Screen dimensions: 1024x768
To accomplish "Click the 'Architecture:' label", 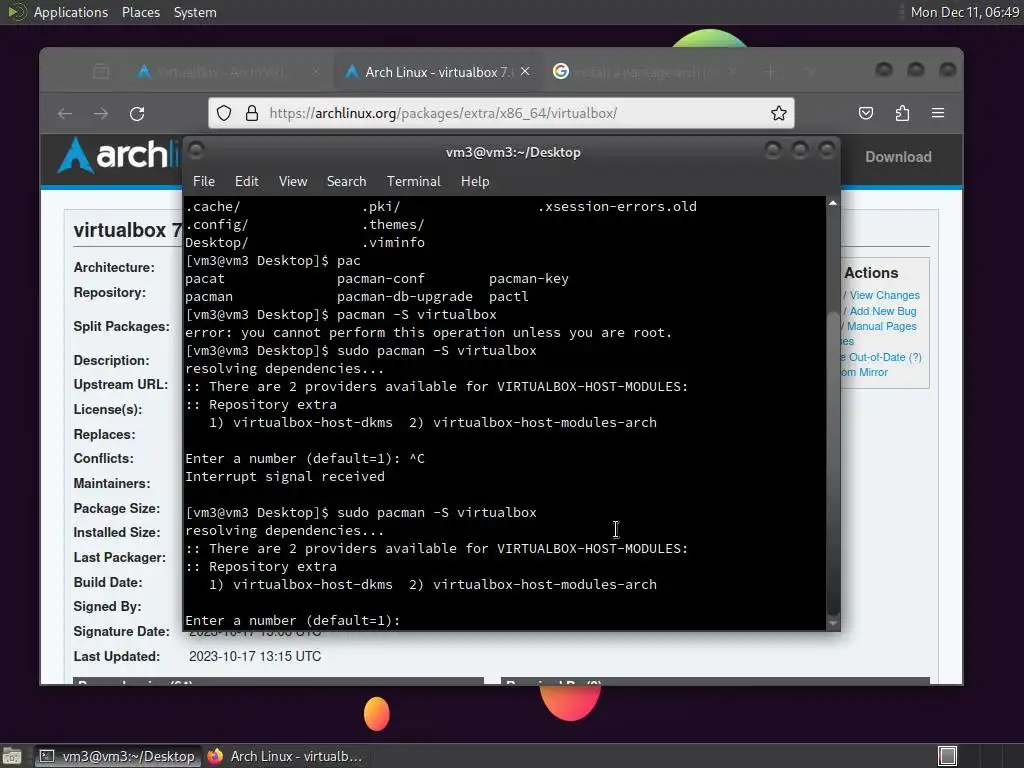I will click(x=114, y=267).
